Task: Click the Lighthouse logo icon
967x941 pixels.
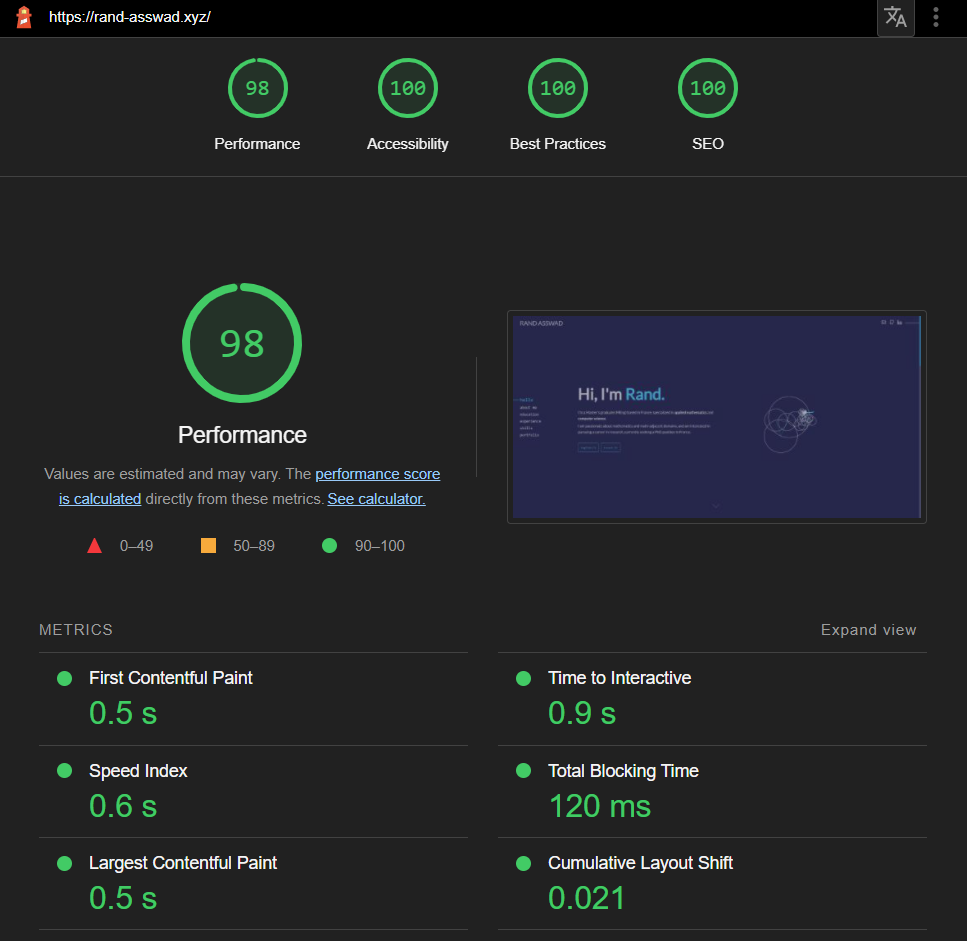Action: click(x=24, y=17)
